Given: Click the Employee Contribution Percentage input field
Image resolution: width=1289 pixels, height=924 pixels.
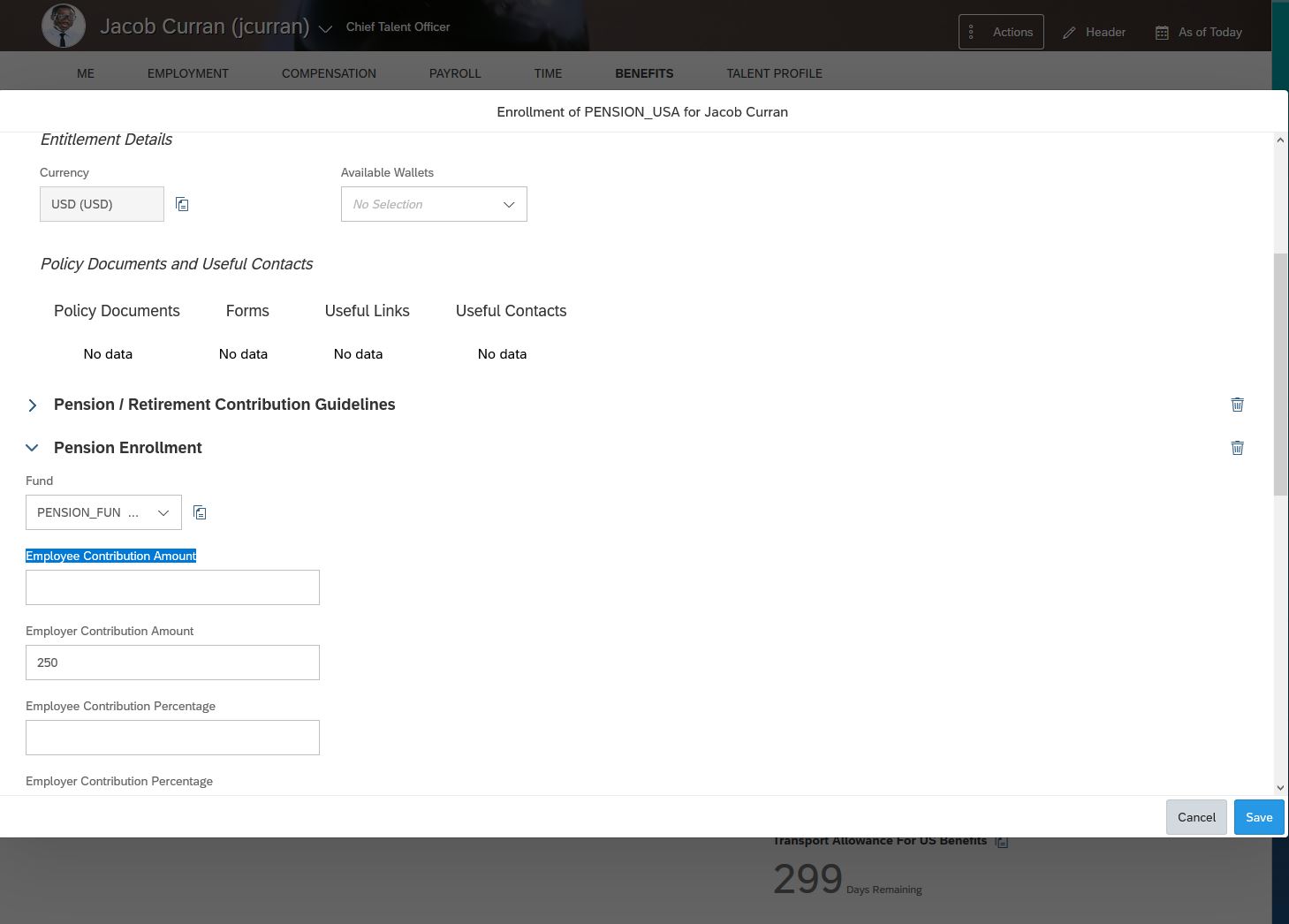Looking at the screenshot, I should click(x=172, y=738).
